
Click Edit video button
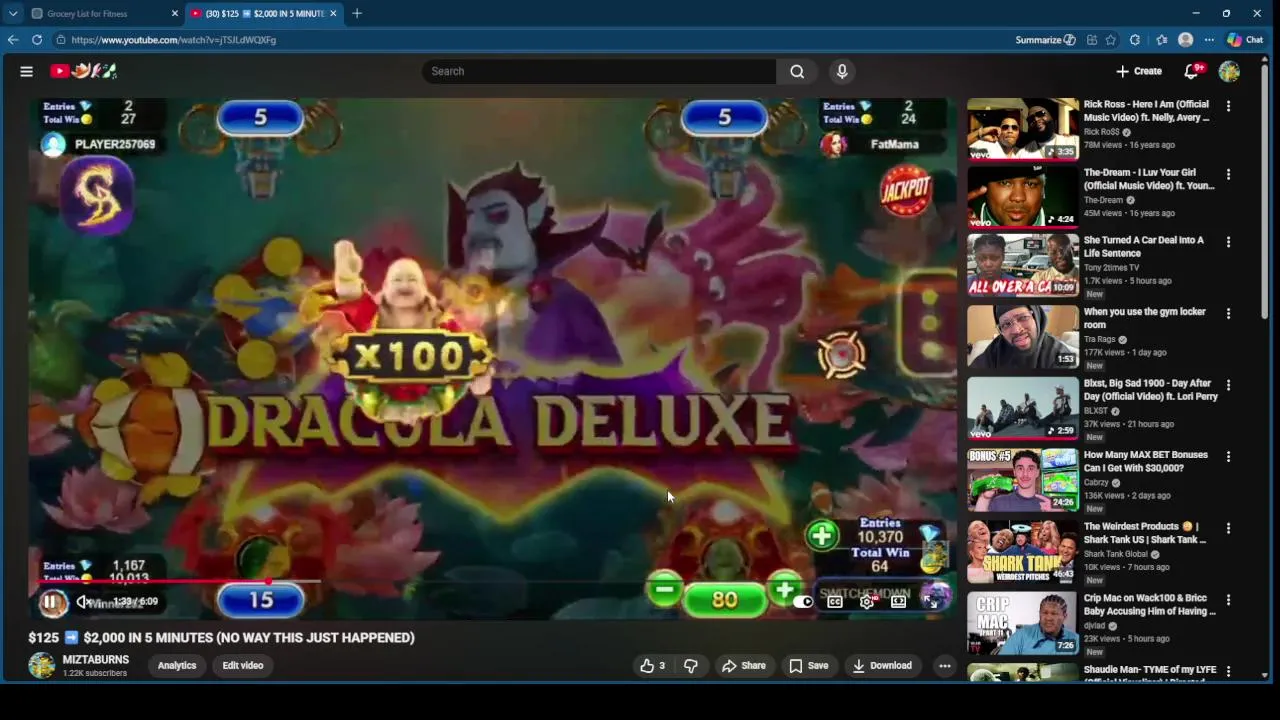[243, 666]
